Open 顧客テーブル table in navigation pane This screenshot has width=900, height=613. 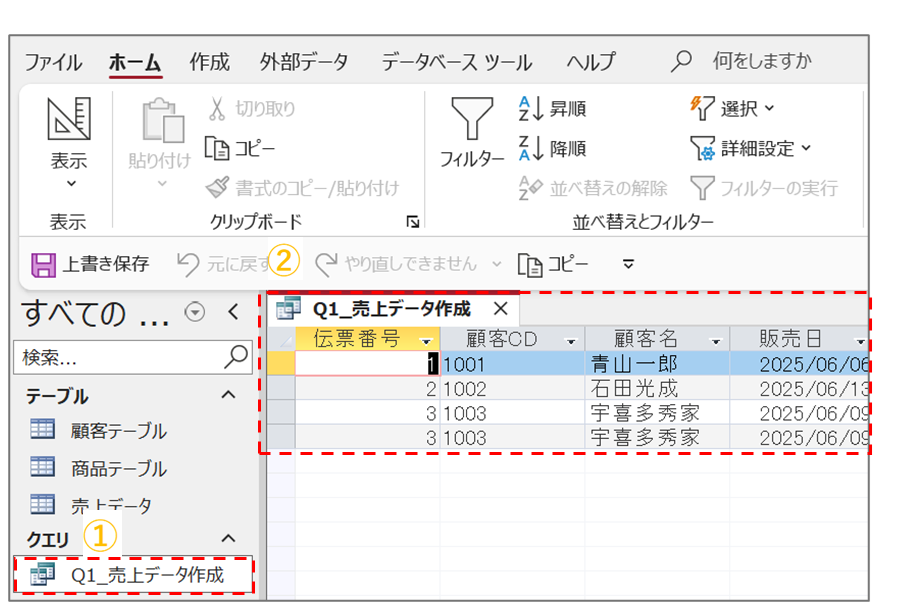tap(118, 431)
